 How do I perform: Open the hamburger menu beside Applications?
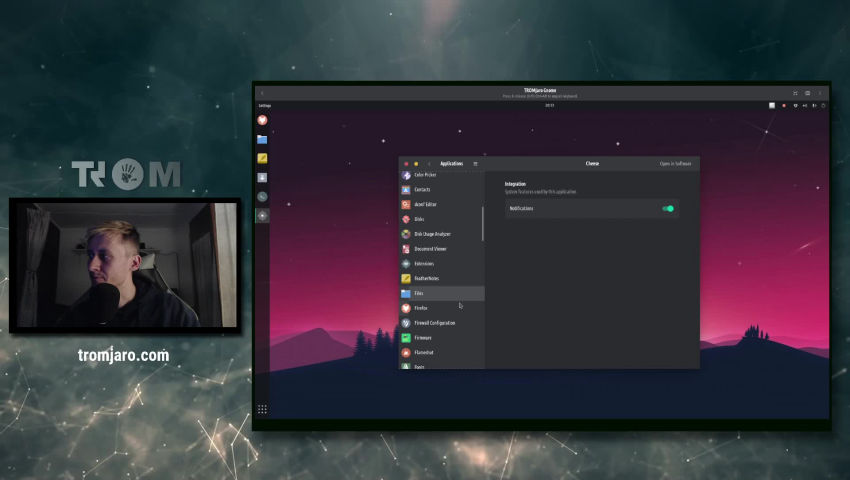click(475, 164)
